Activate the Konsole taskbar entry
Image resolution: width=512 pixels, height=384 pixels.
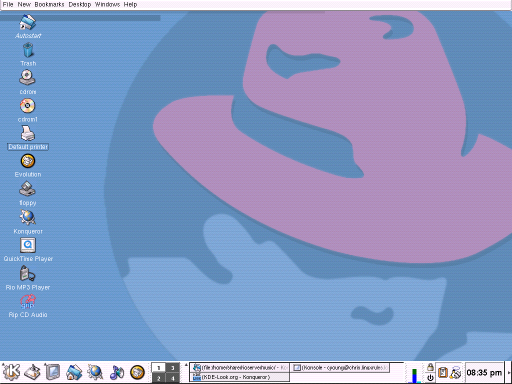coord(340,368)
